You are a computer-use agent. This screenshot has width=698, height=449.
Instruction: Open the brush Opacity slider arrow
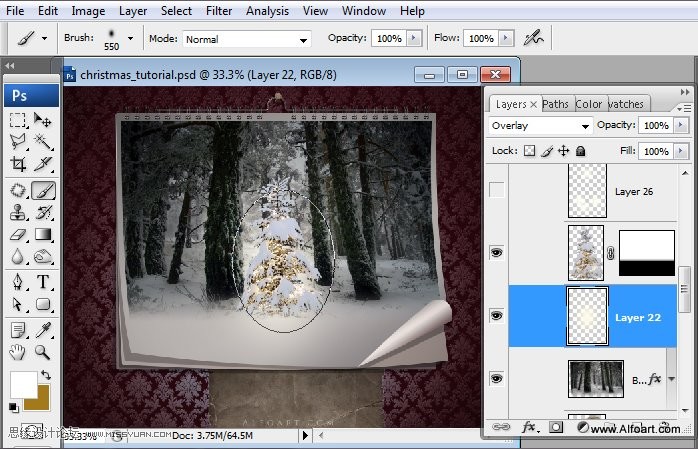coord(414,38)
